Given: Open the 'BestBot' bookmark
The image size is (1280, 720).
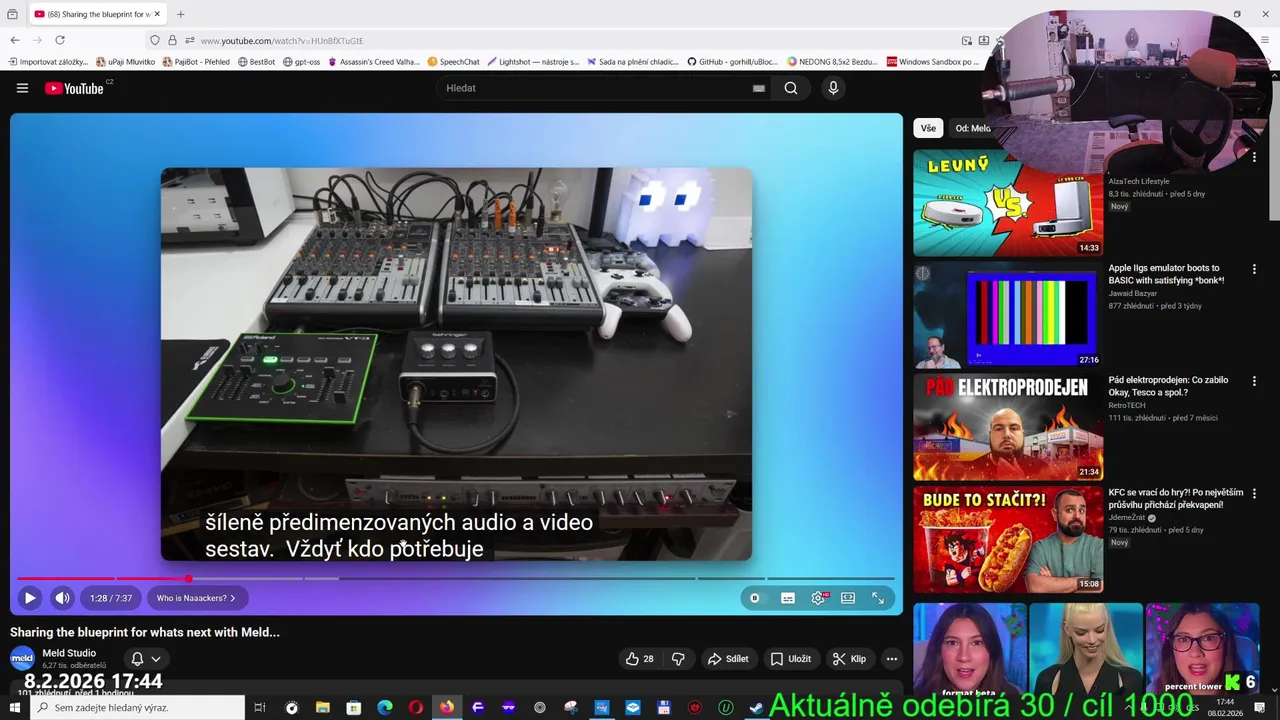Looking at the screenshot, I should click(x=256, y=62).
